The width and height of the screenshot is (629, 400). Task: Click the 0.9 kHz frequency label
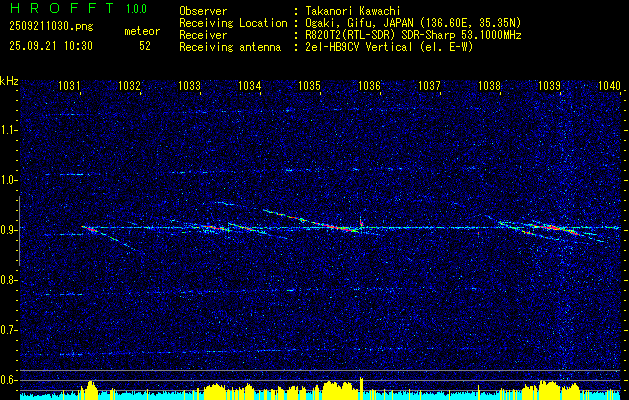tap(7, 230)
